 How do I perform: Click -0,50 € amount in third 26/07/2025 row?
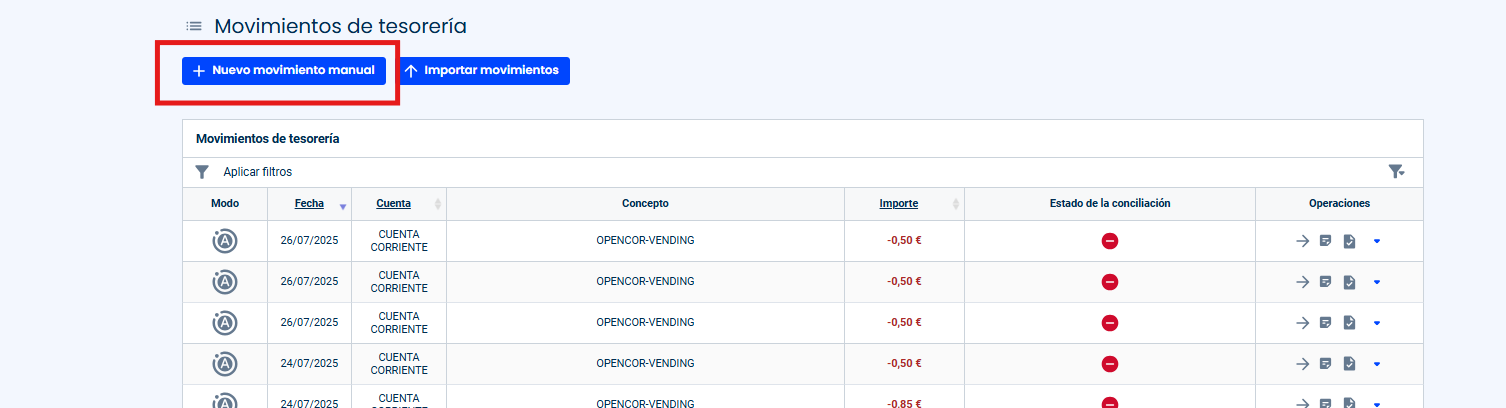pyautogui.click(x=904, y=323)
